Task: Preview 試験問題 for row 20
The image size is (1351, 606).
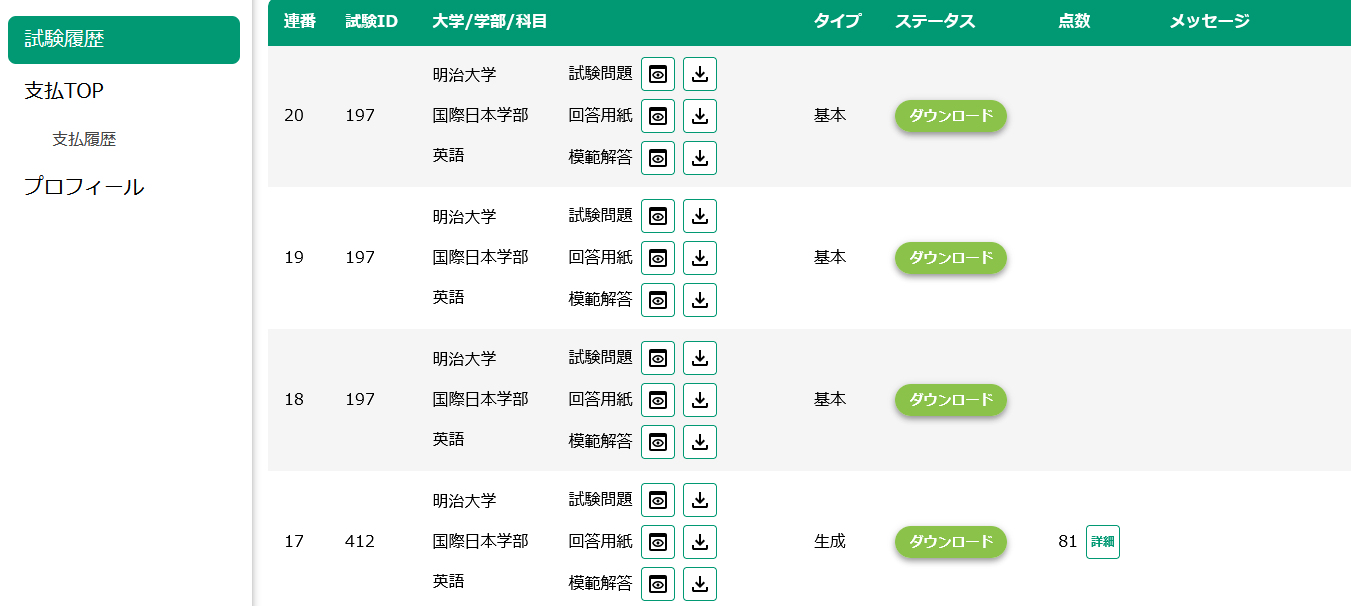Action: 658,74
